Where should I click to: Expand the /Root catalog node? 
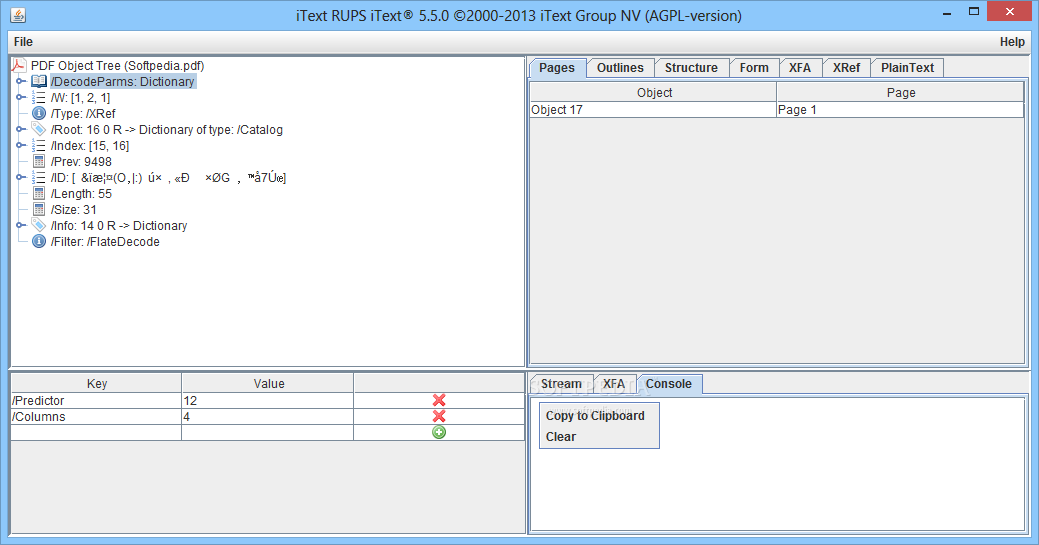click(x=21, y=129)
